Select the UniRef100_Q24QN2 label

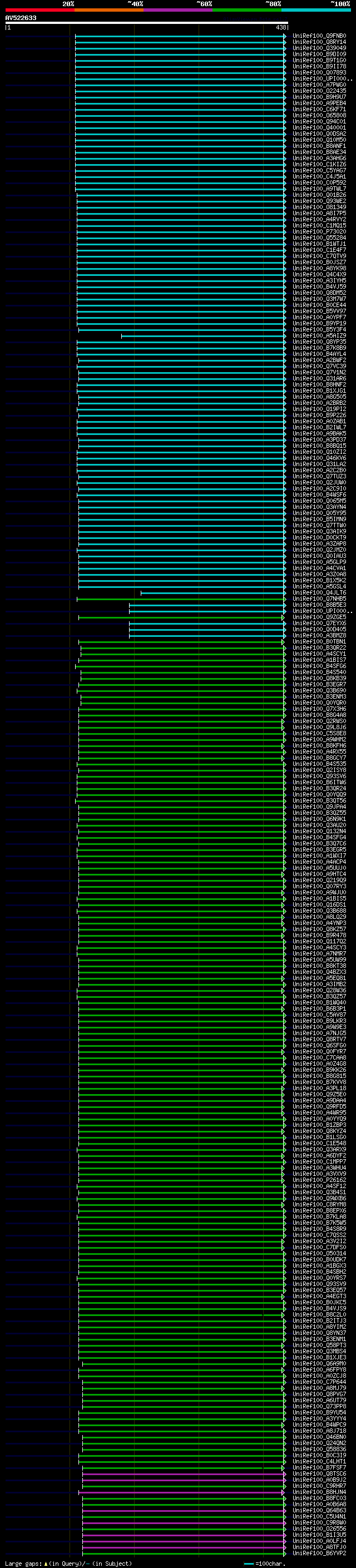319,1443
